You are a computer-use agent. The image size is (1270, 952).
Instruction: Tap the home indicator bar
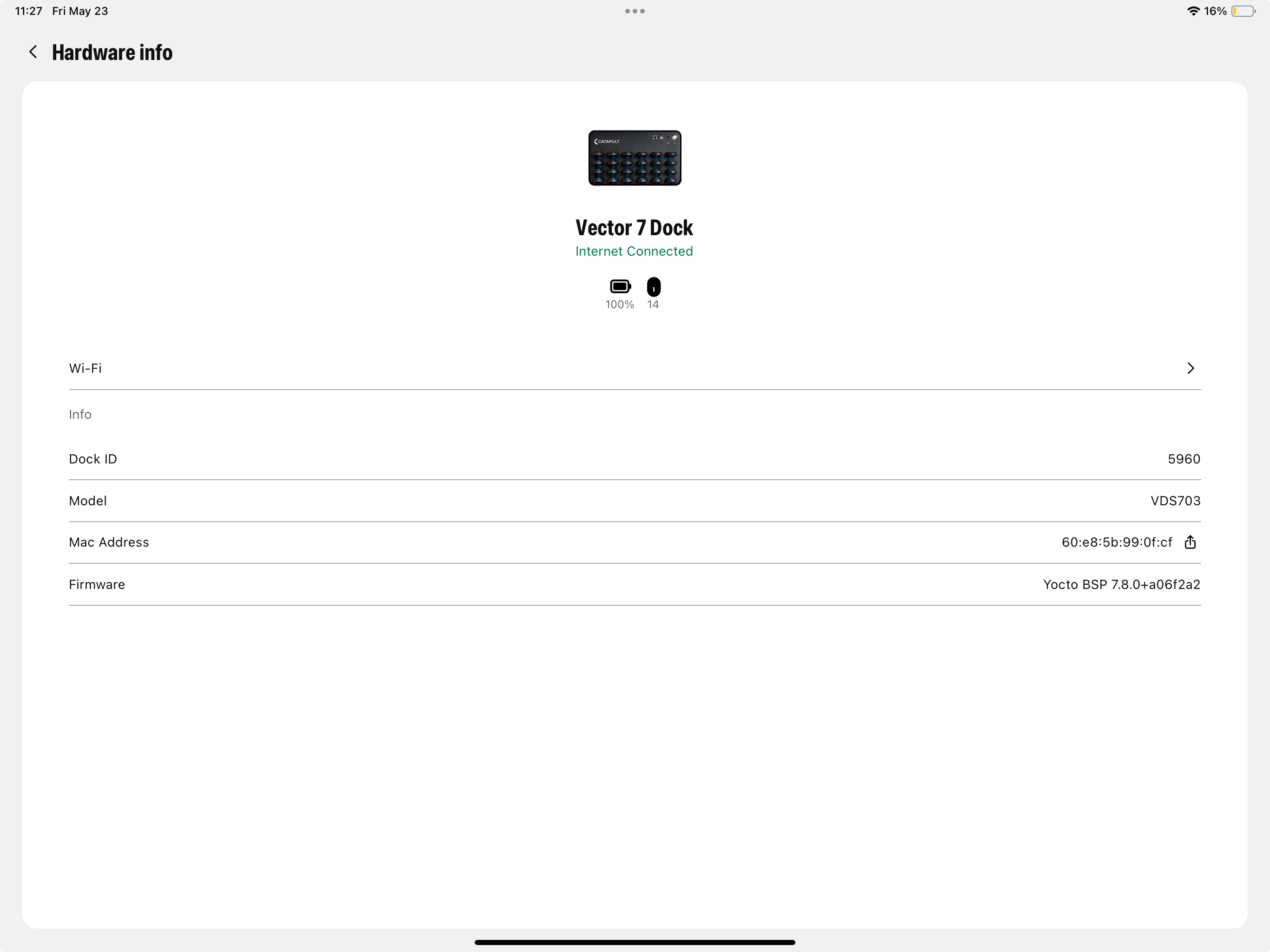pos(635,942)
